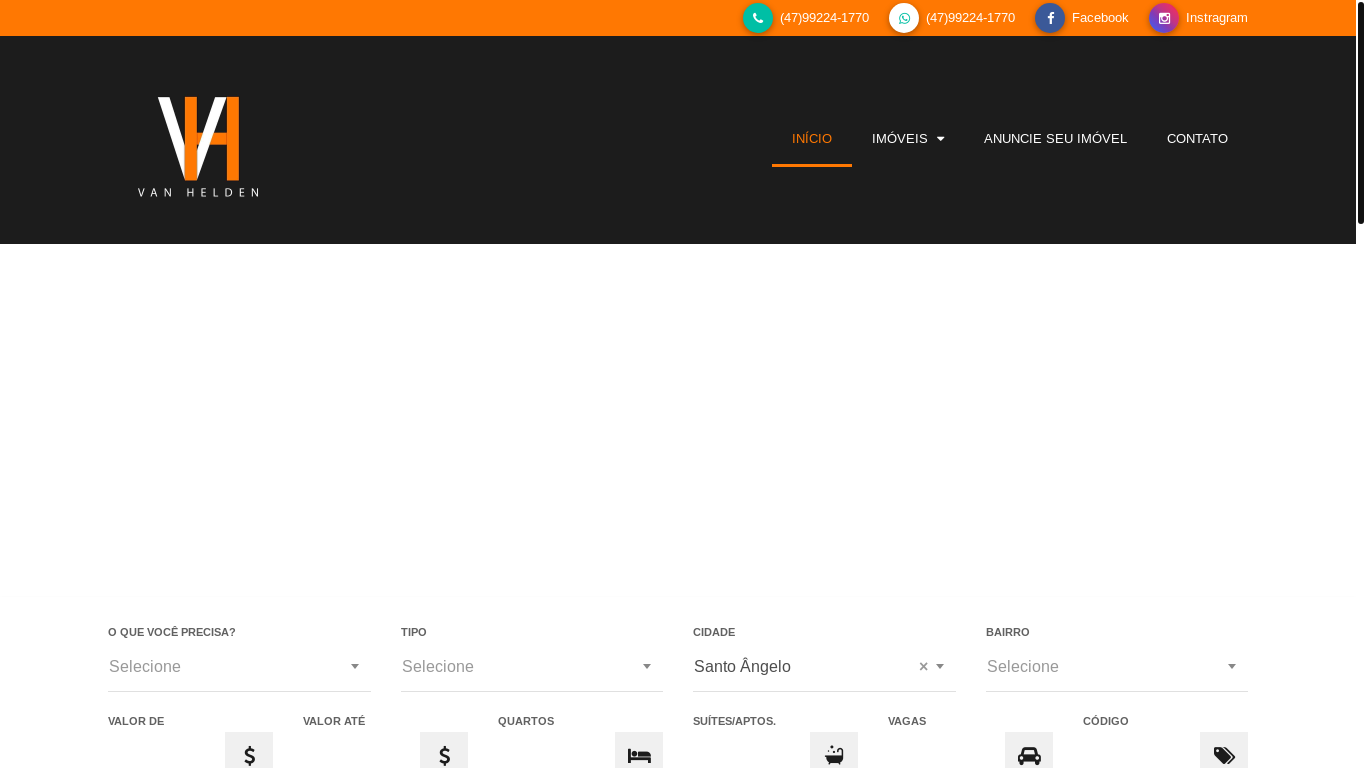Click the WhatsApp icon in top bar
The image size is (1366, 768).
click(x=904, y=18)
